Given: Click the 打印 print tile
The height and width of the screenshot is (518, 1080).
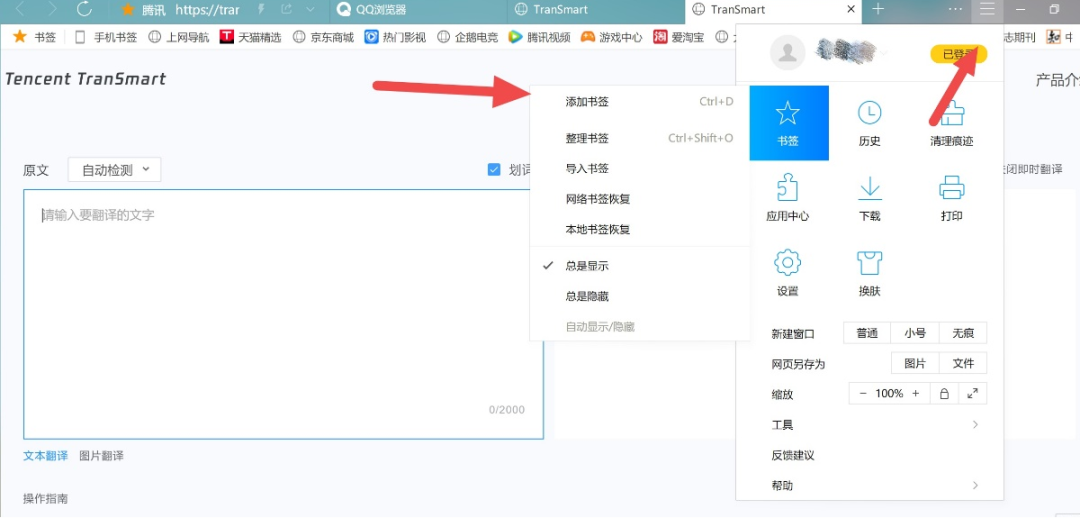Looking at the screenshot, I should (x=951, y=198).
